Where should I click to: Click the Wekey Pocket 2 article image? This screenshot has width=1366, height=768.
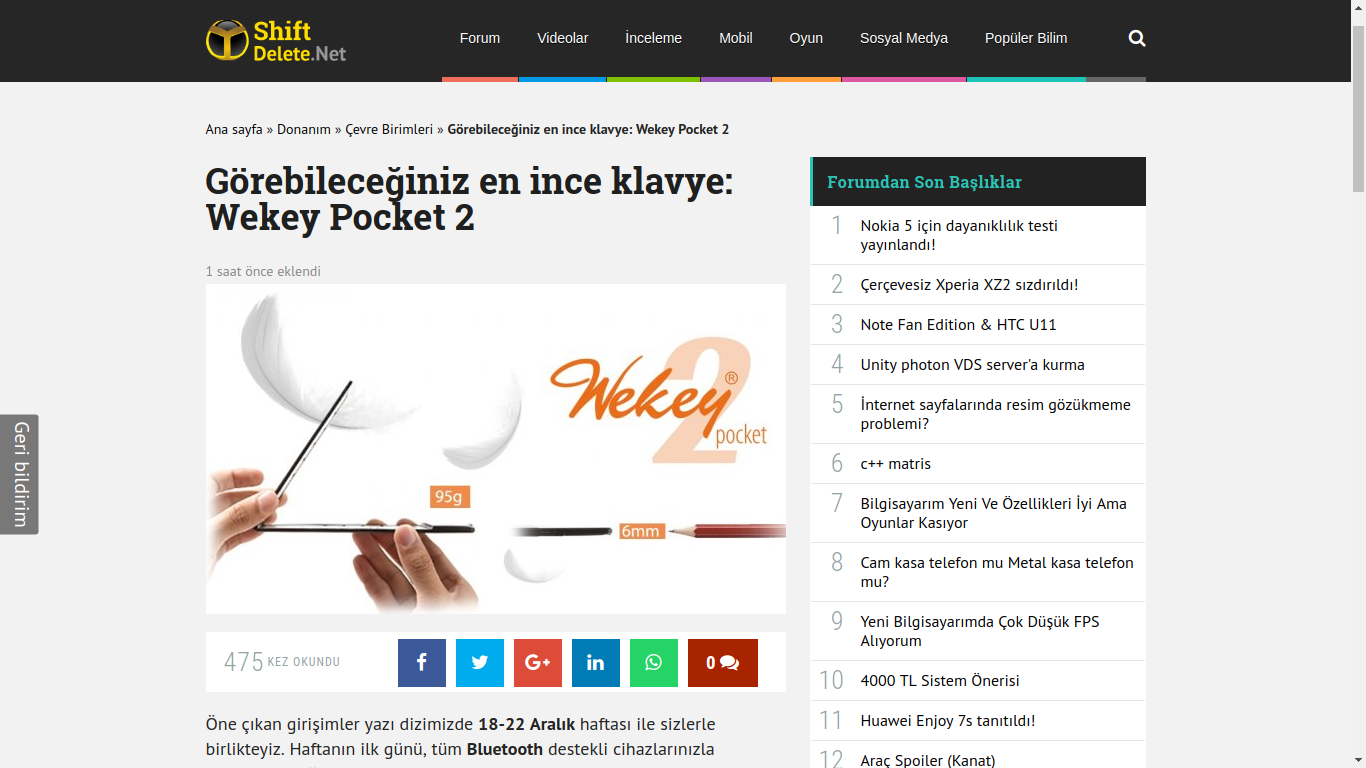click(496, 449)
